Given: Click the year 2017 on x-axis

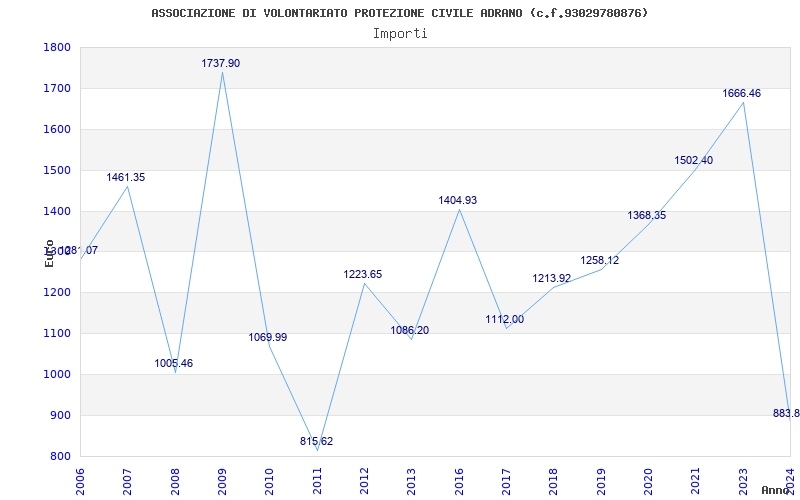Looking at the screenshot, I should 507,480.
